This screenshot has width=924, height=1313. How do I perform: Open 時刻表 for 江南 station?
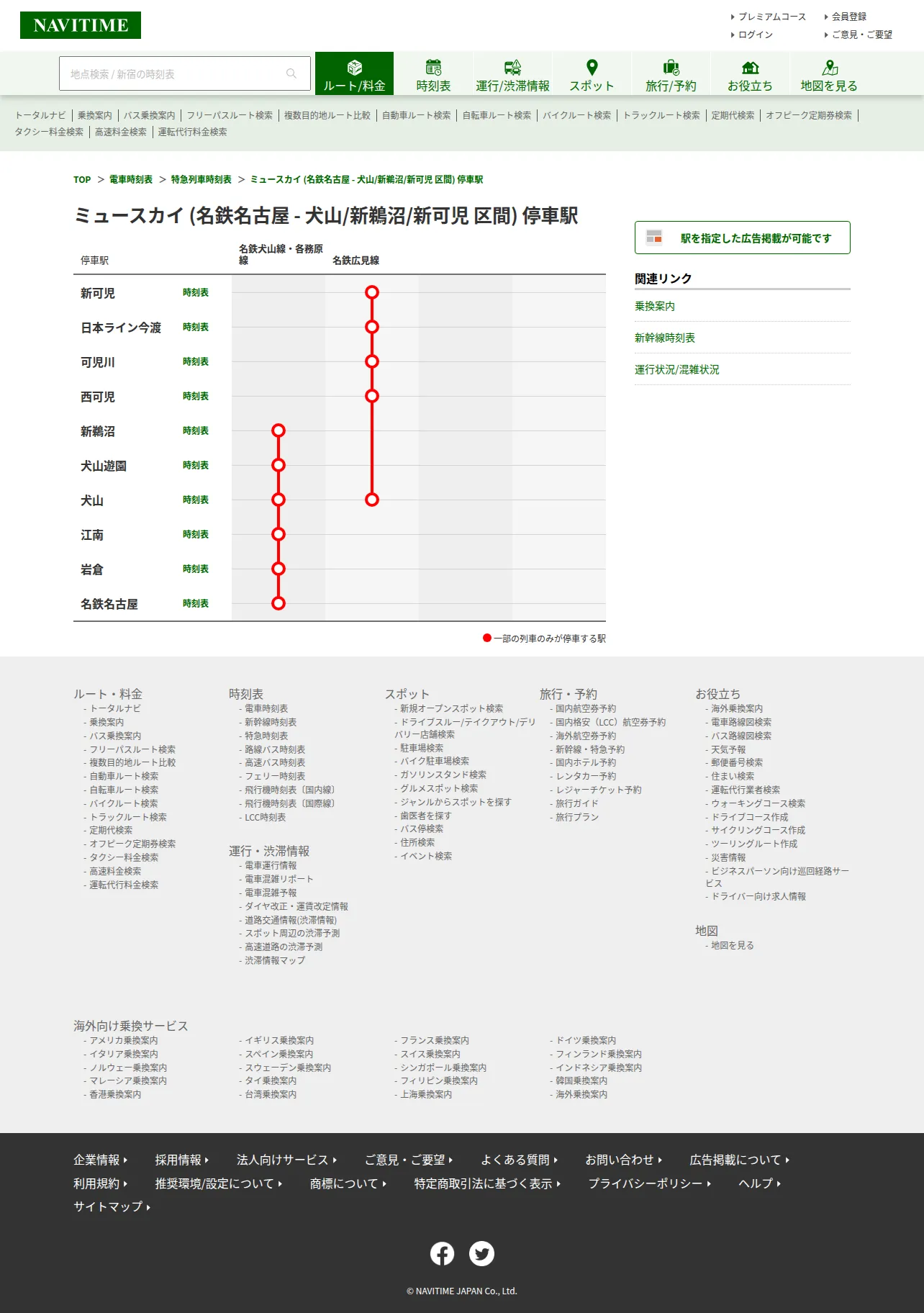[196, 534]
